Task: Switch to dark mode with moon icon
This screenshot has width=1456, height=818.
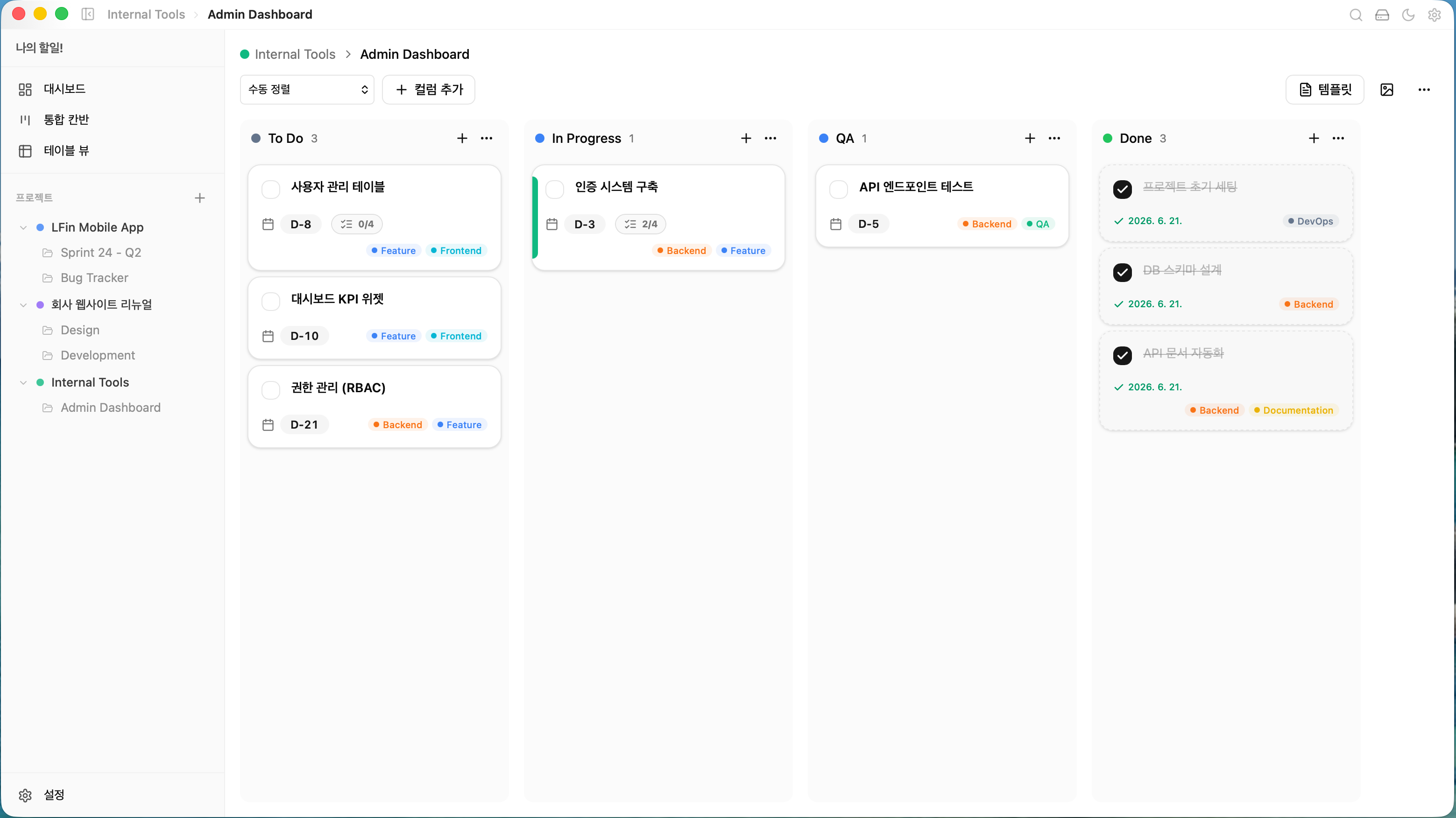Action: tap(1408, 14)
